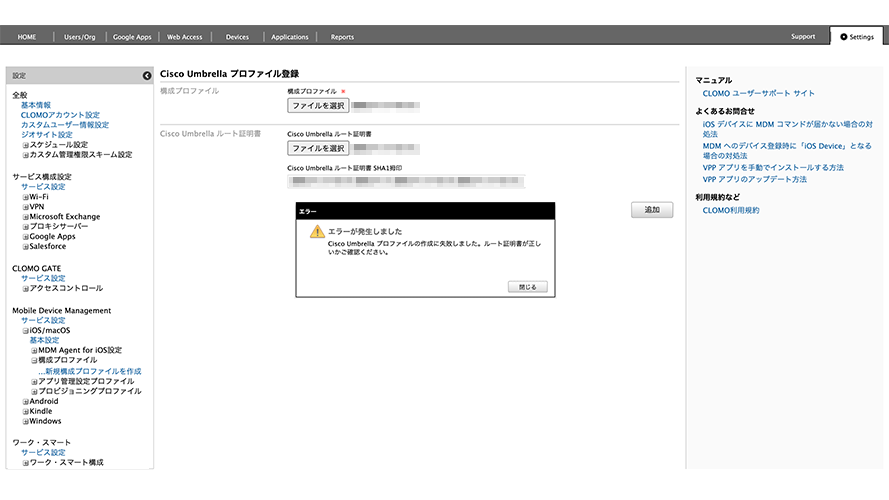889x500 pixels.
Task: Open 基本情報 link under 全般
Action: pyautogui.click(x=36, y=105)
